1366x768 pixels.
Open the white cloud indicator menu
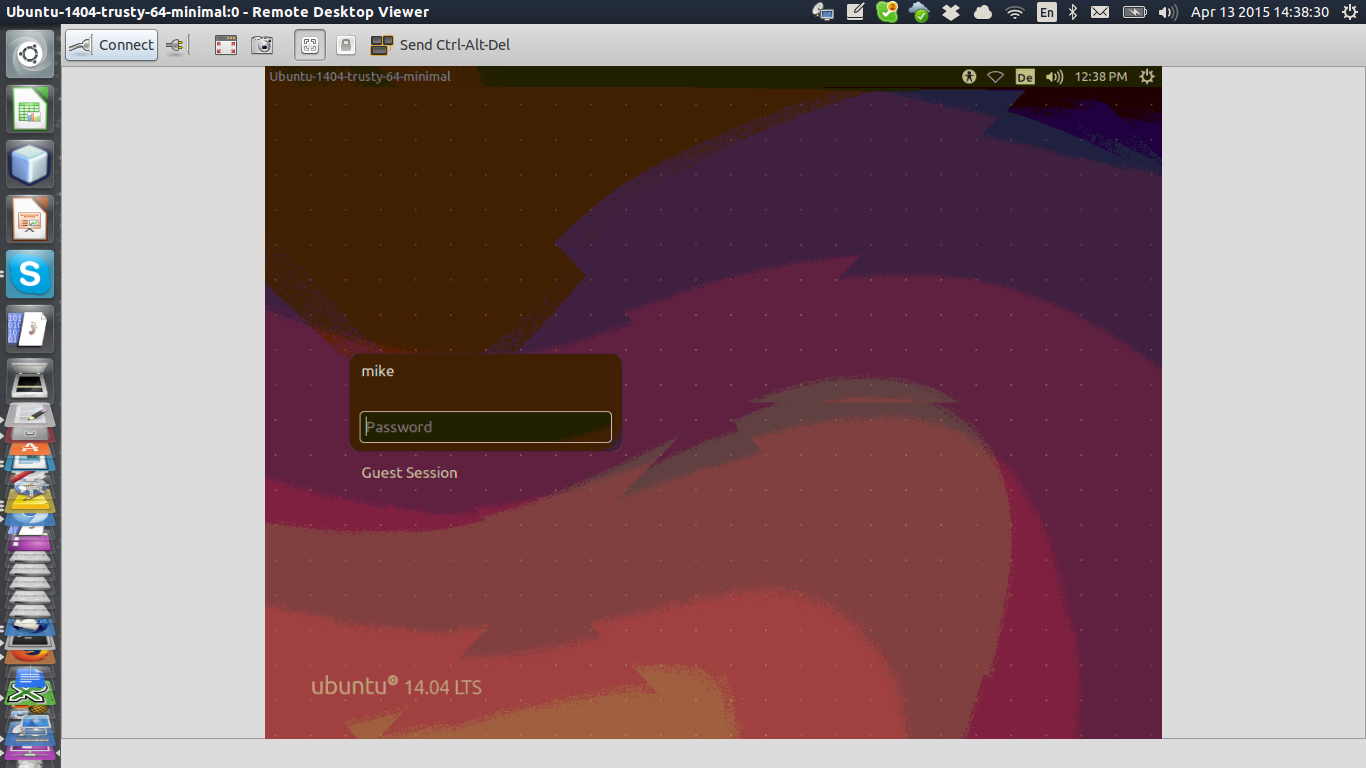tap(983, 12)
